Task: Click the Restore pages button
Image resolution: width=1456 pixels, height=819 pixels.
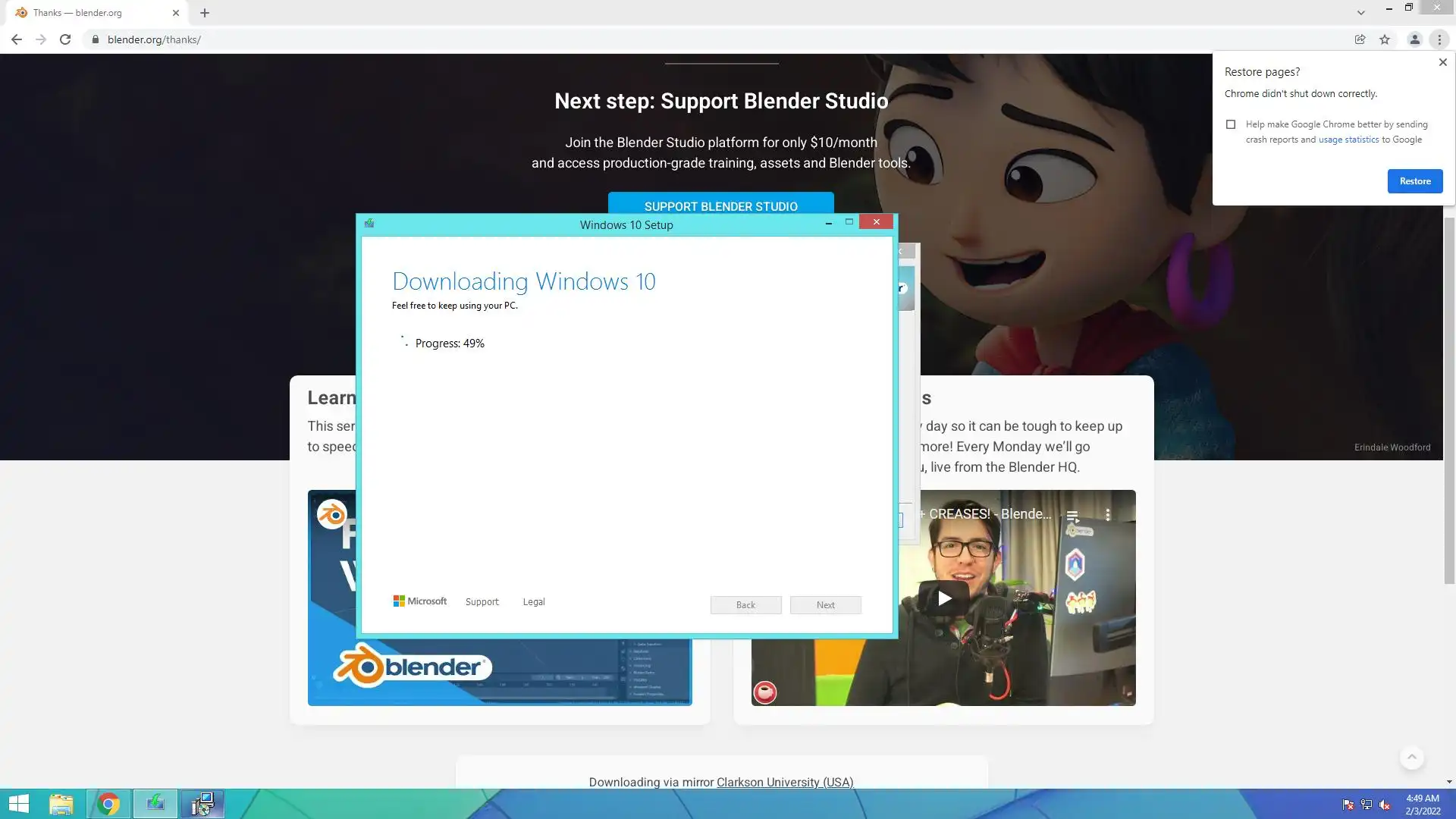Action: coord(1414,181)
